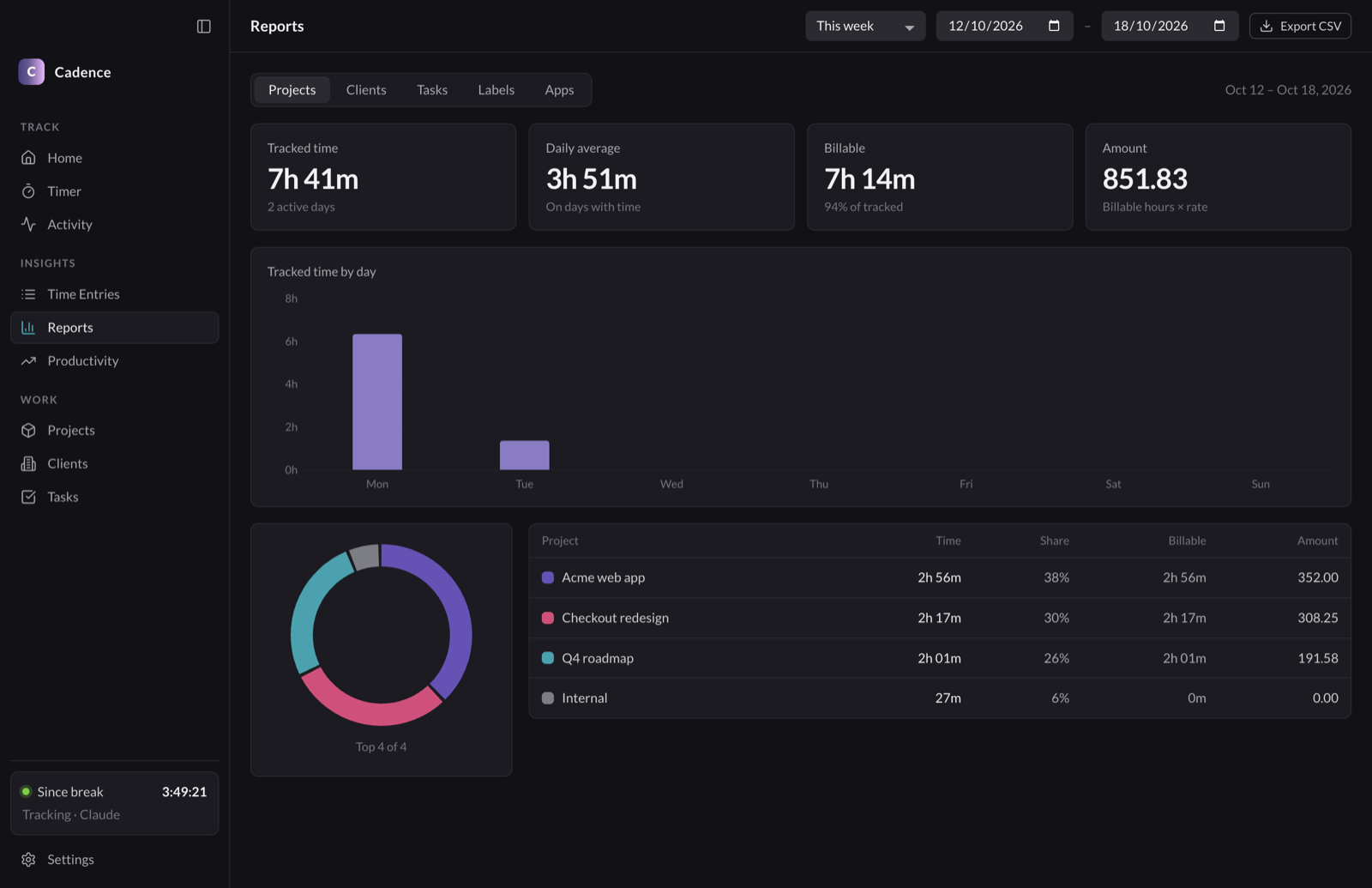This screenshot has height=888, width=1372.
Task: Switch to the Apps tab
Action: (x=559, y=90)
